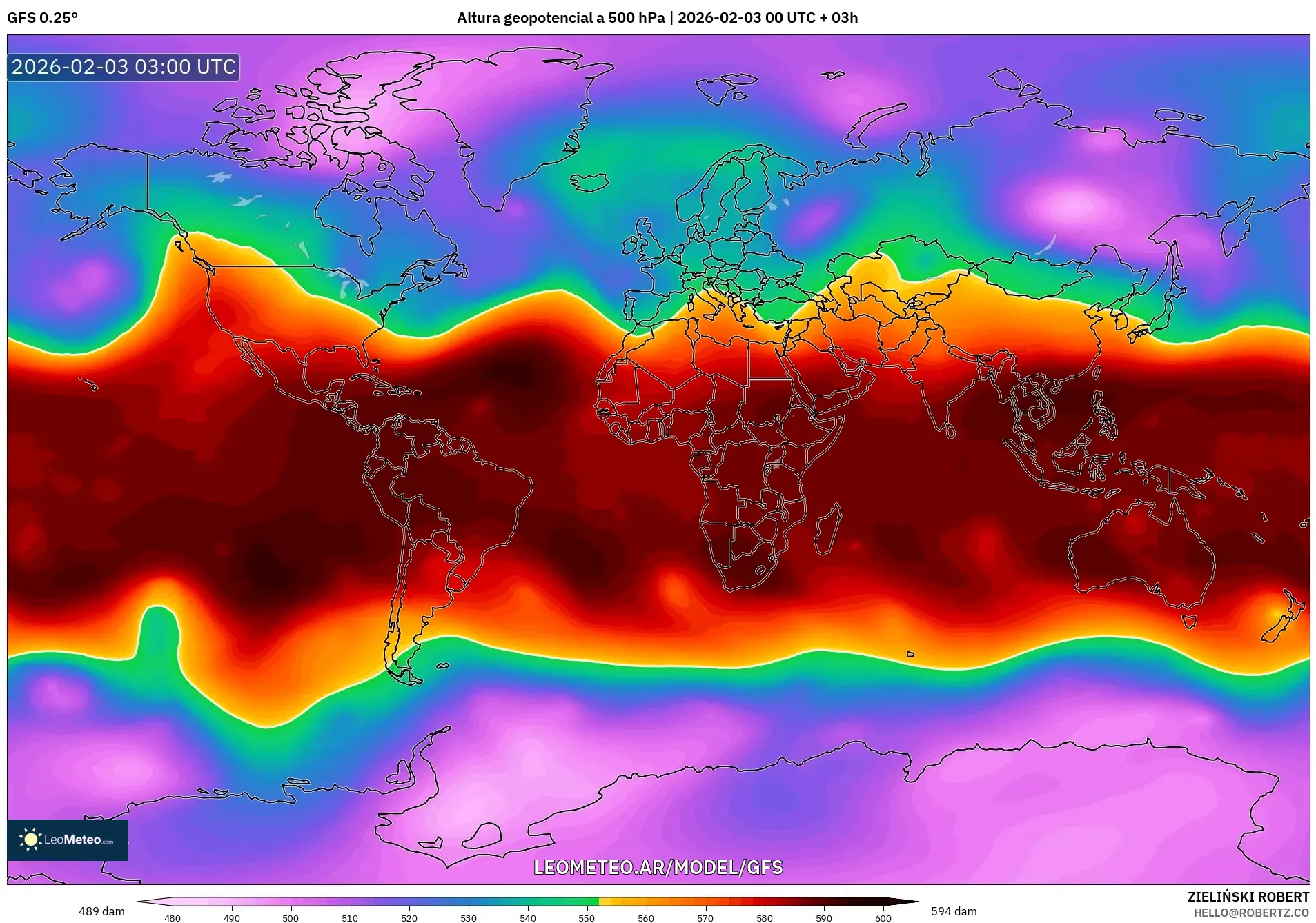This screenshot has width=1316, height=923.
Task: Click the ZIELIŃSKI ROBERT credit text
Action: [1250, 897]
